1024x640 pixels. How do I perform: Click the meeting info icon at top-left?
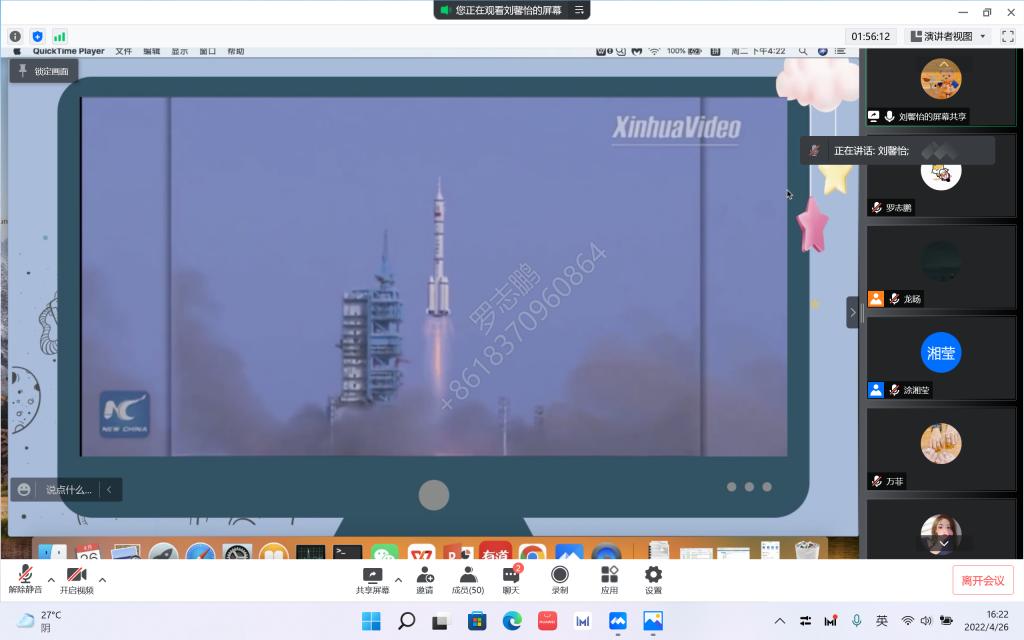[x=15, y=36]
